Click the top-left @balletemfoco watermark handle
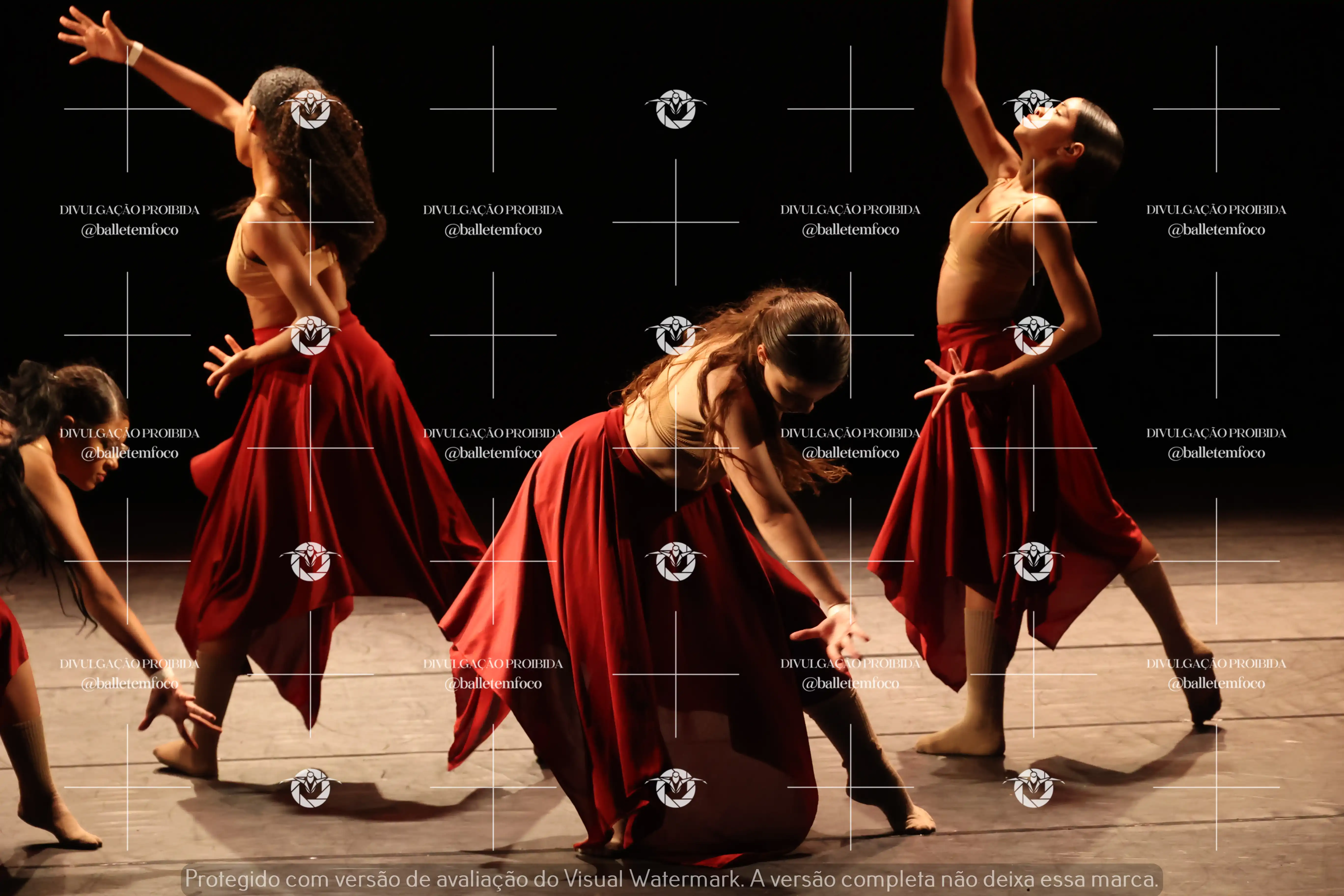The image size is (1344, 896). coord(130,230)
